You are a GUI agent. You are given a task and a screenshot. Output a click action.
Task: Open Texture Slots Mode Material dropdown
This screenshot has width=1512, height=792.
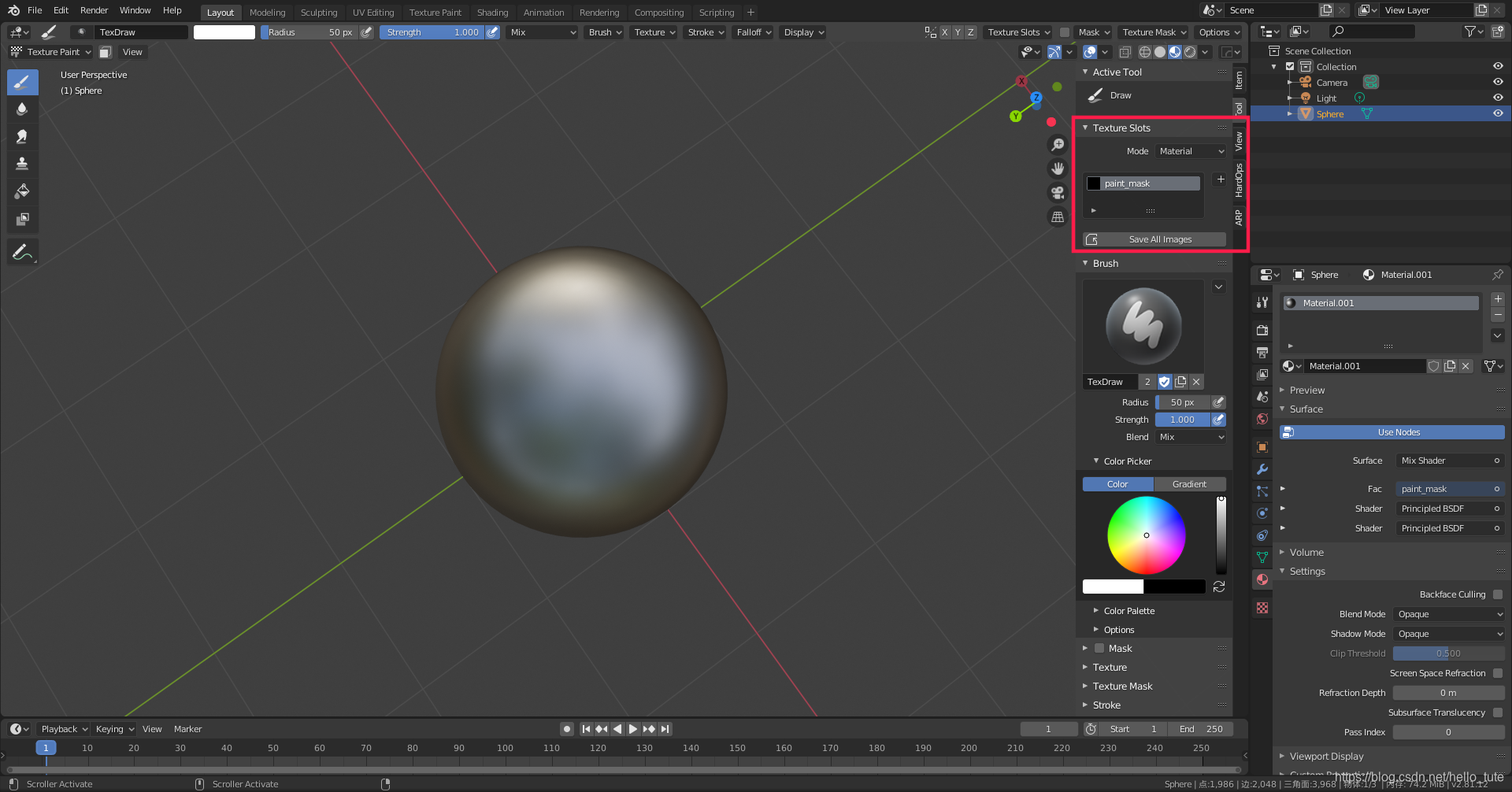click(1191, 151)
